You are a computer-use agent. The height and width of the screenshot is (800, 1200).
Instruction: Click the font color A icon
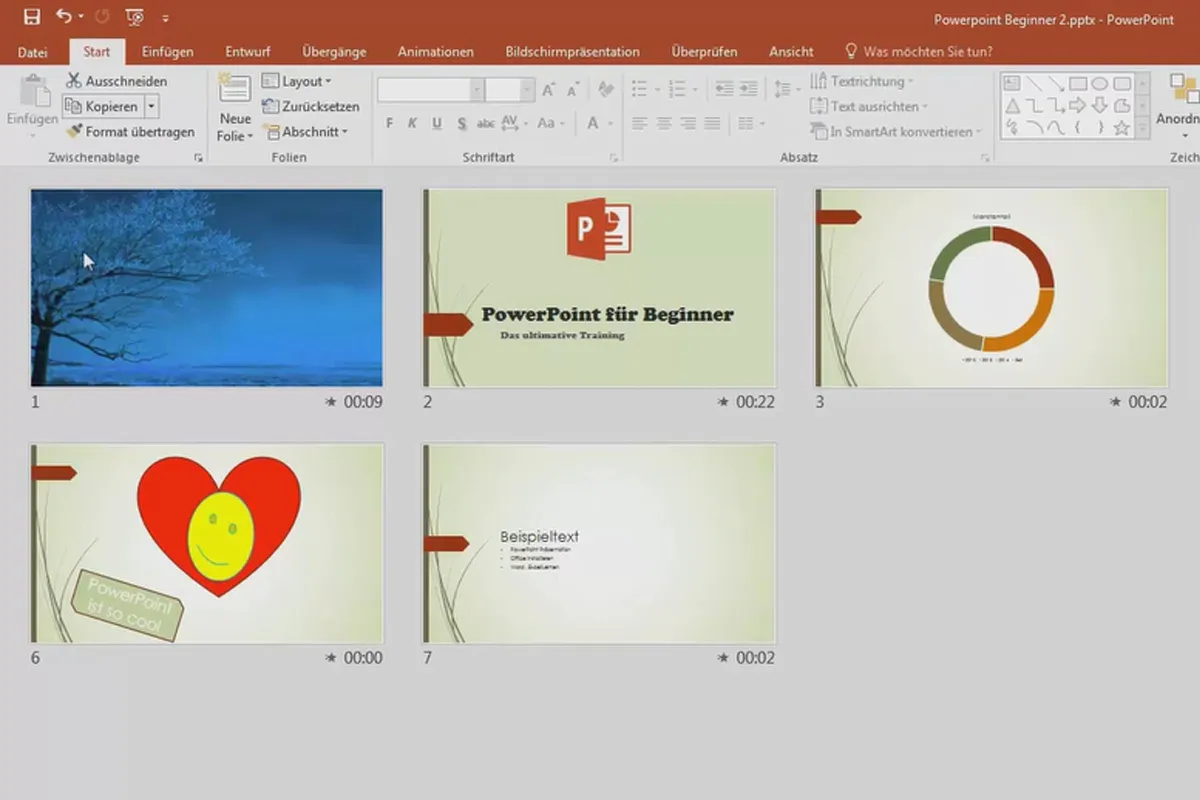pyautogui.click(x=593, y=123)
